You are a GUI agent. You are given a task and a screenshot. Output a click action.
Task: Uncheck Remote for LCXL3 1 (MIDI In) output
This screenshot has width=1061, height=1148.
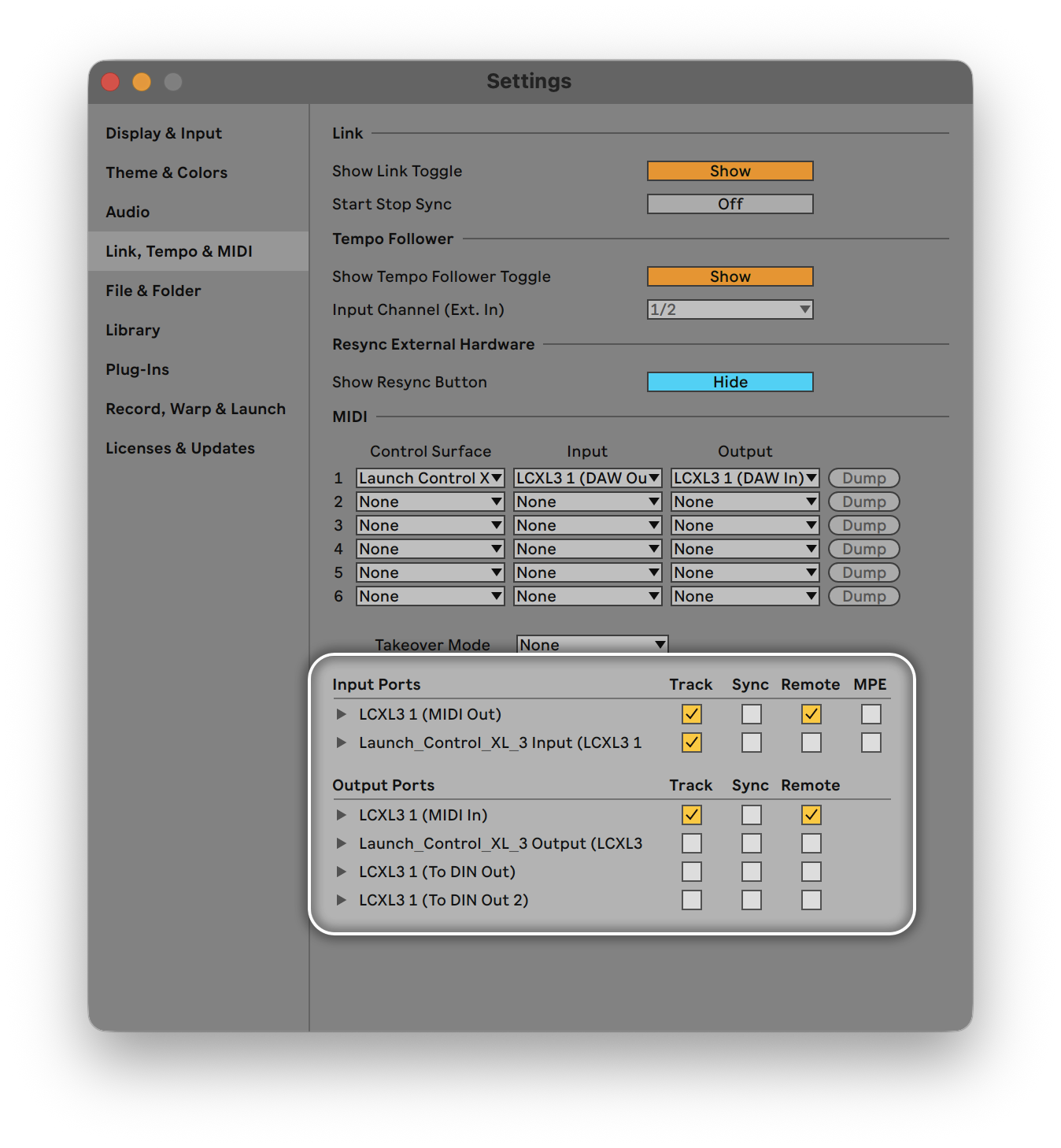point(811,815)
